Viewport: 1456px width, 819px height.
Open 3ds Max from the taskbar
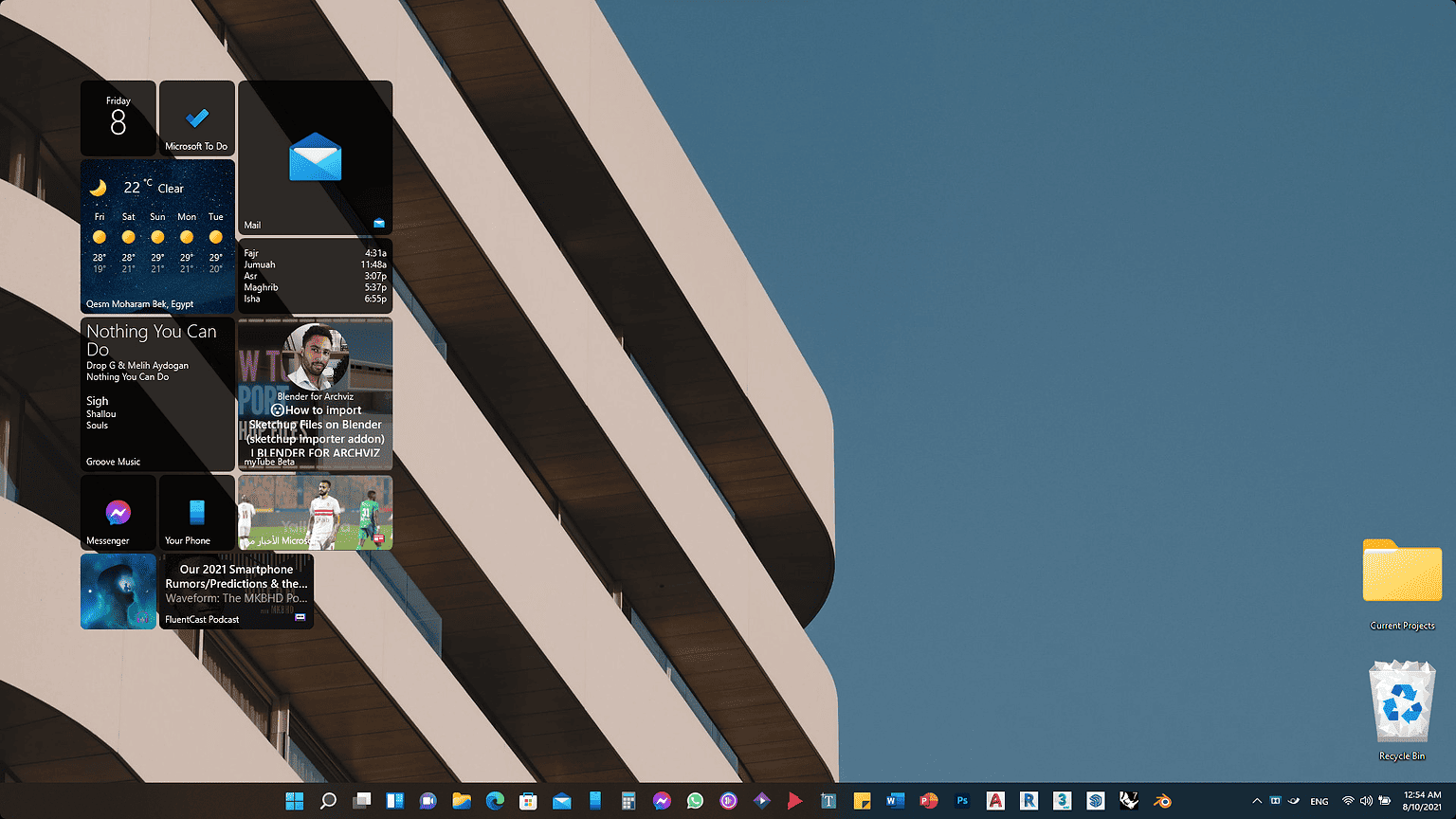1062,801
